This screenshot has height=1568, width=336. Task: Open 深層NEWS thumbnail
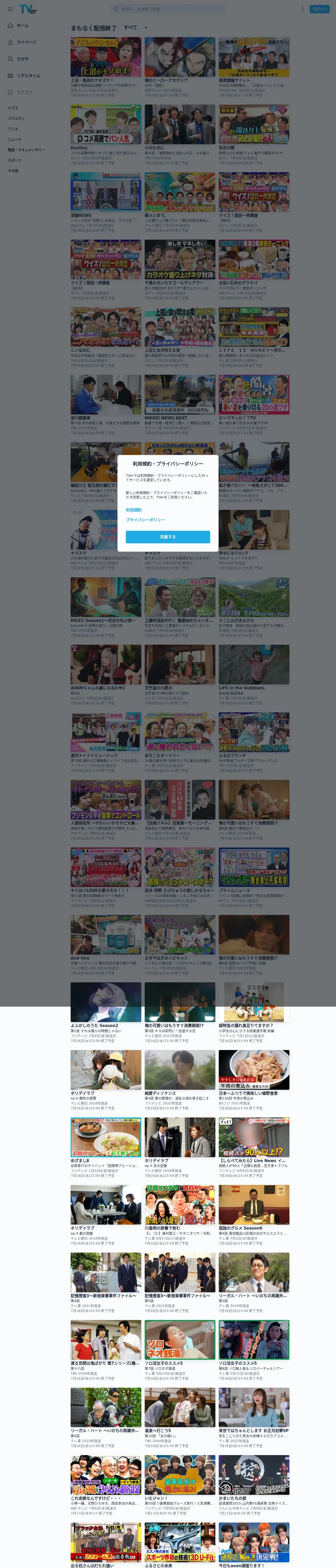105,192
